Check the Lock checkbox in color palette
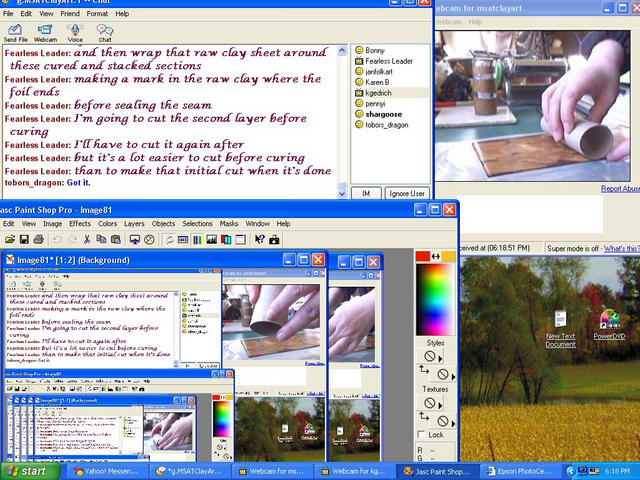640x480 pixels. coord(422,435)
